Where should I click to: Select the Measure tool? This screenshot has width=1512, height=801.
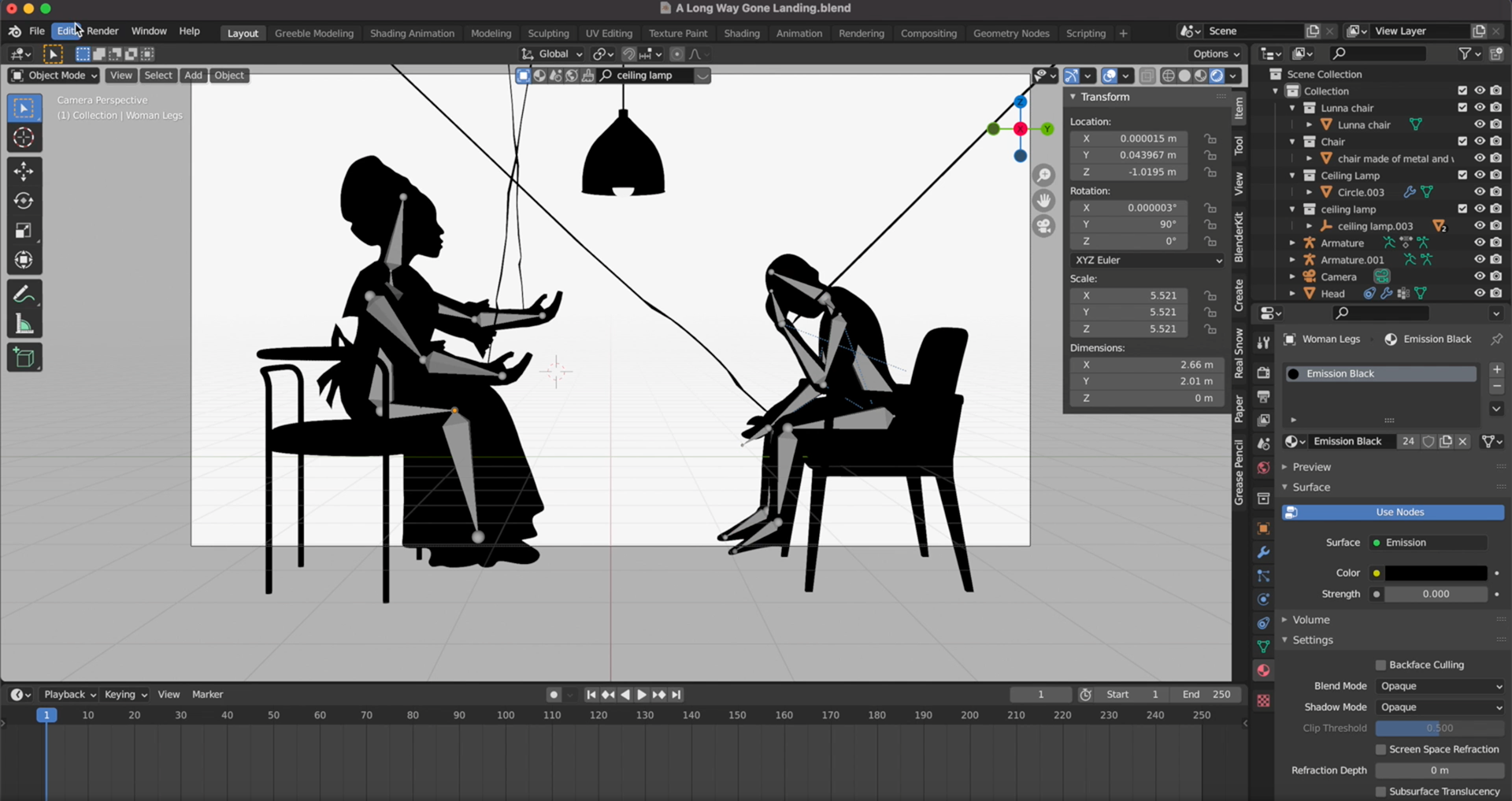point(24,324)
